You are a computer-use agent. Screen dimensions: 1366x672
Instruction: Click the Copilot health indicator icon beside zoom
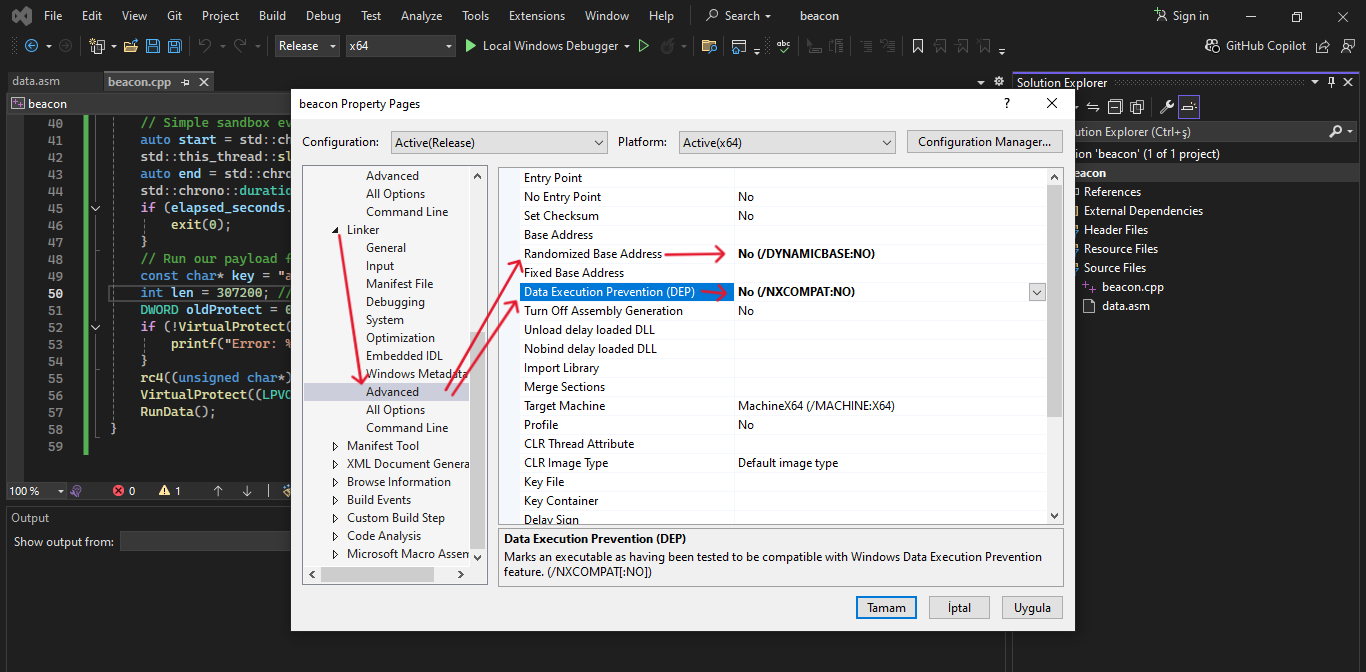pyautogui.click(x=76, y=491)
